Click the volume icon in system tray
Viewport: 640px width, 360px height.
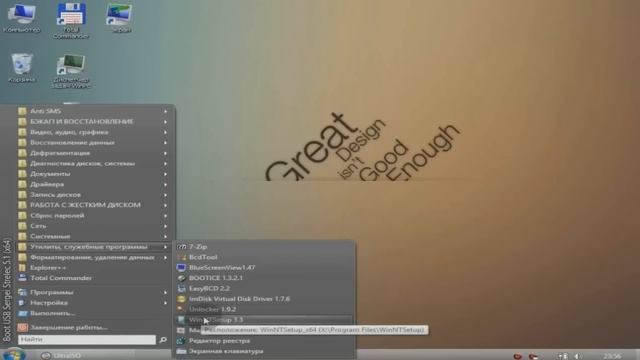(578, 356)
